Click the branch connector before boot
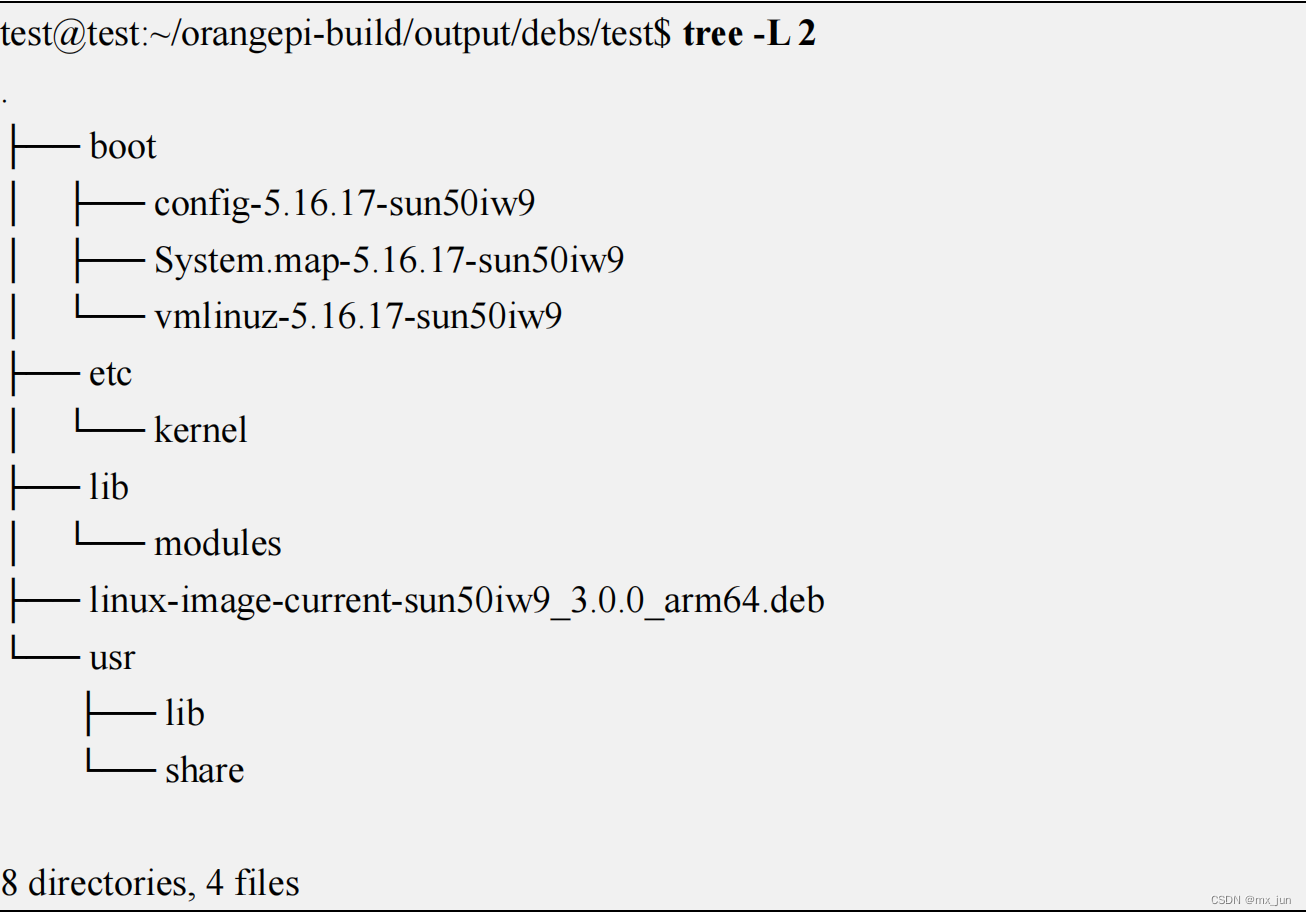This screenshot has height=916, width=1306. (44, 148)
